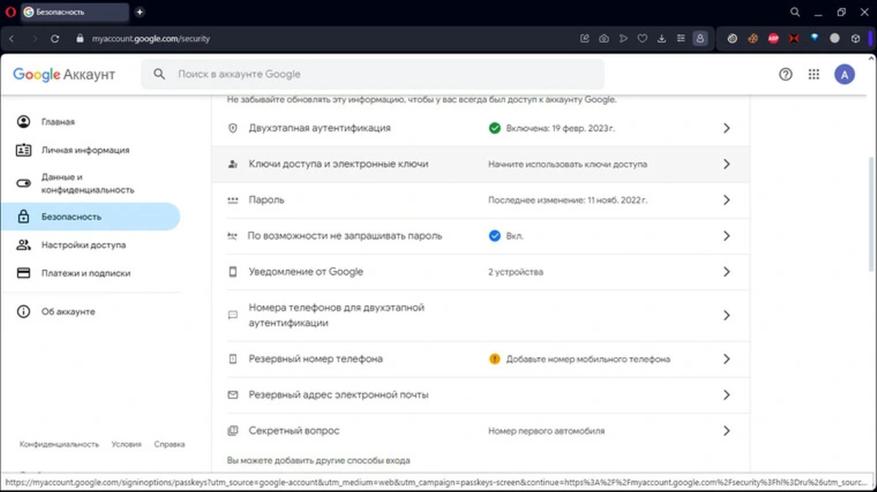Viewport: 877px width, 492px height.
Task: Click the Opera logo menu icon
Action: click(x=10, y=12)
